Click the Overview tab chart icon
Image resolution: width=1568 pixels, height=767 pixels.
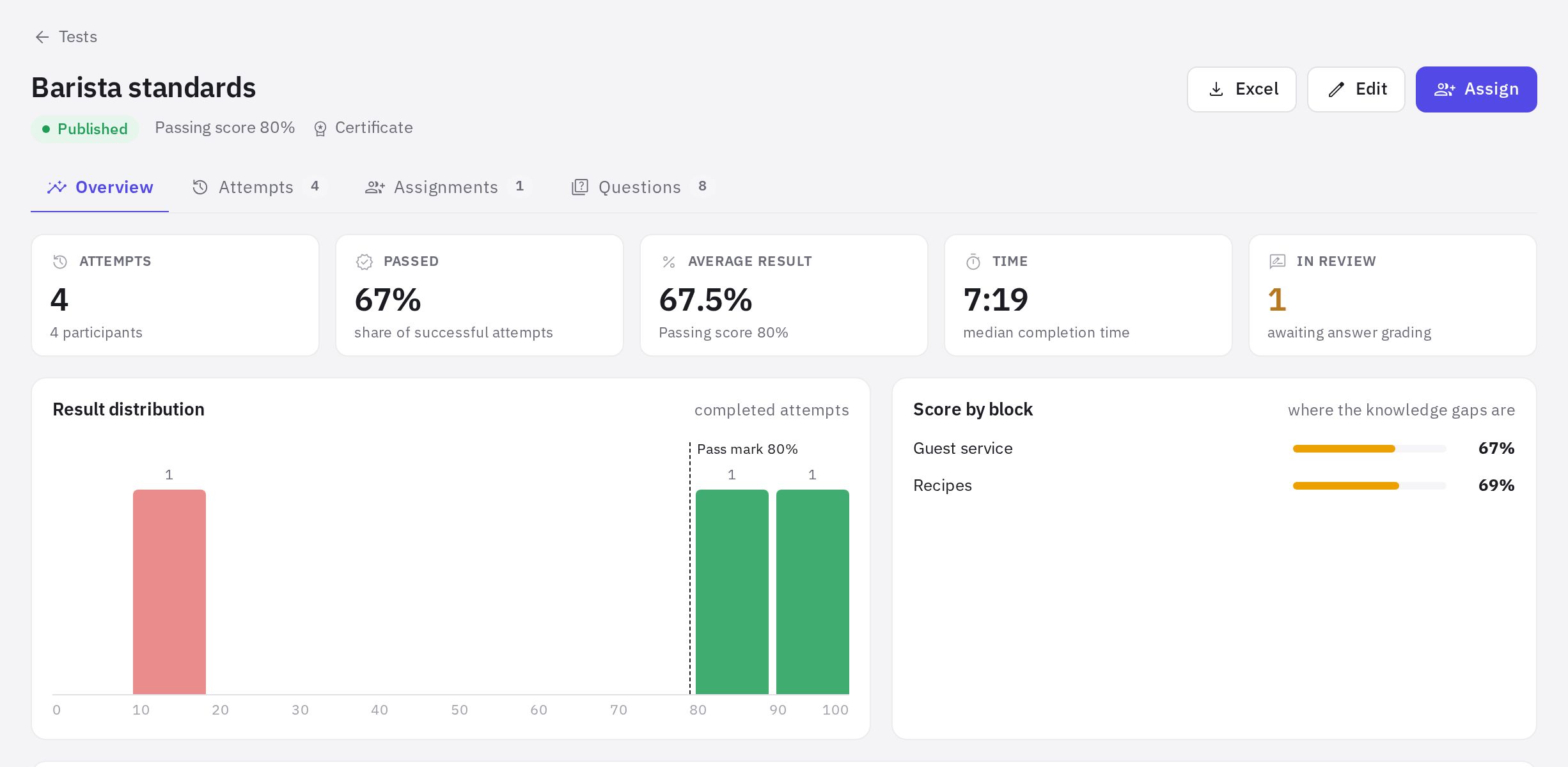[x=57, y=187]
